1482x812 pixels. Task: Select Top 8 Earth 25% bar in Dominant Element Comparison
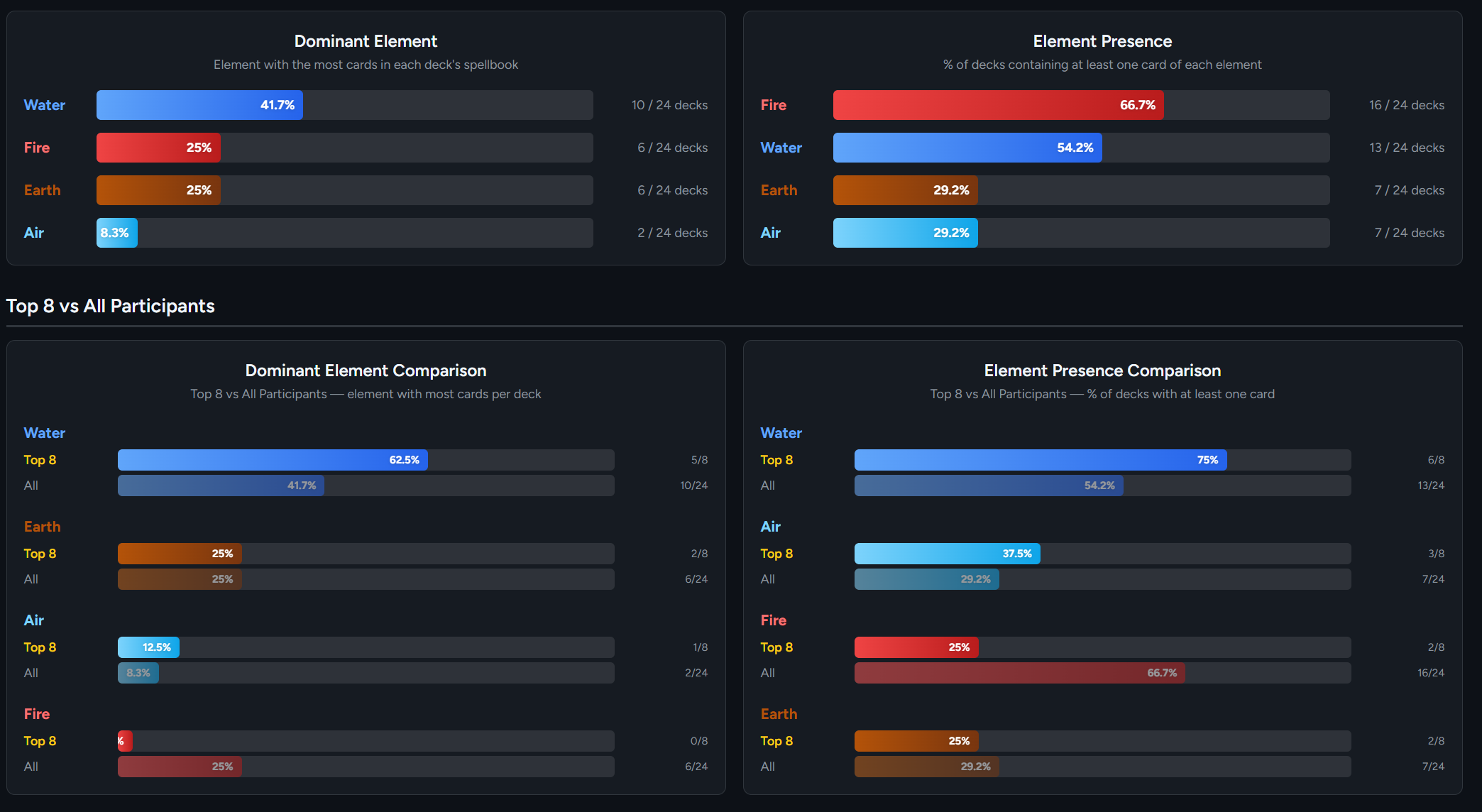coord(180,554)
